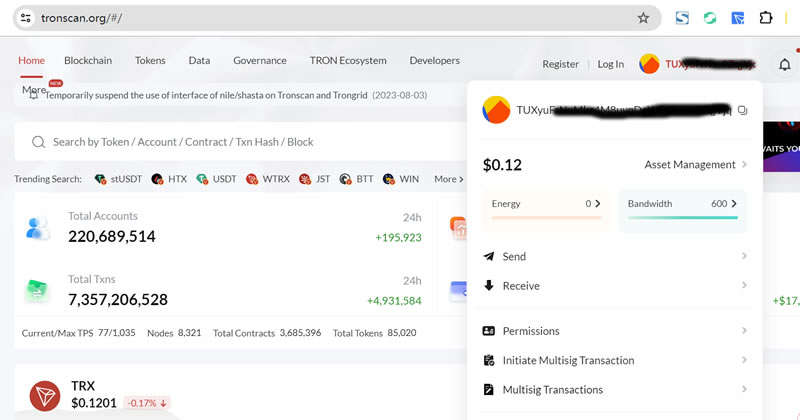800x420 pixels.
Task: Click the green circular extension icon
Action: [710, 18]
